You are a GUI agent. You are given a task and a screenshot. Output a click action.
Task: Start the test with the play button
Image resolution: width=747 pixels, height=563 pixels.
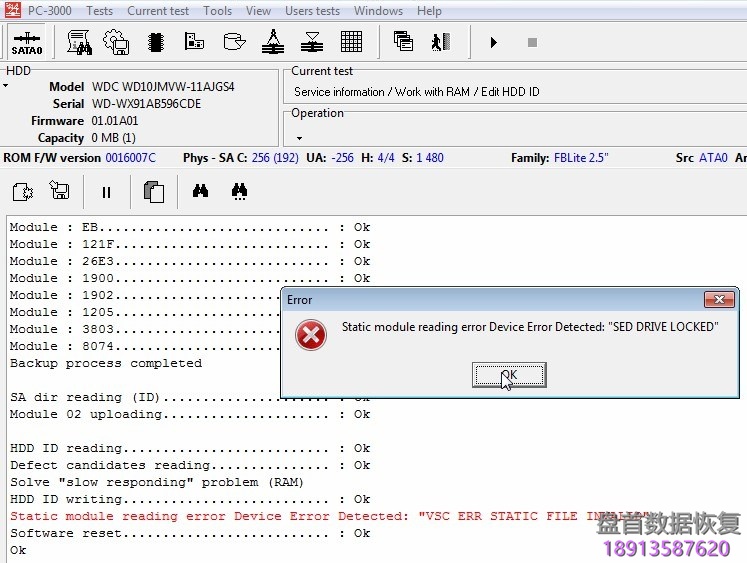click(493, 43)
